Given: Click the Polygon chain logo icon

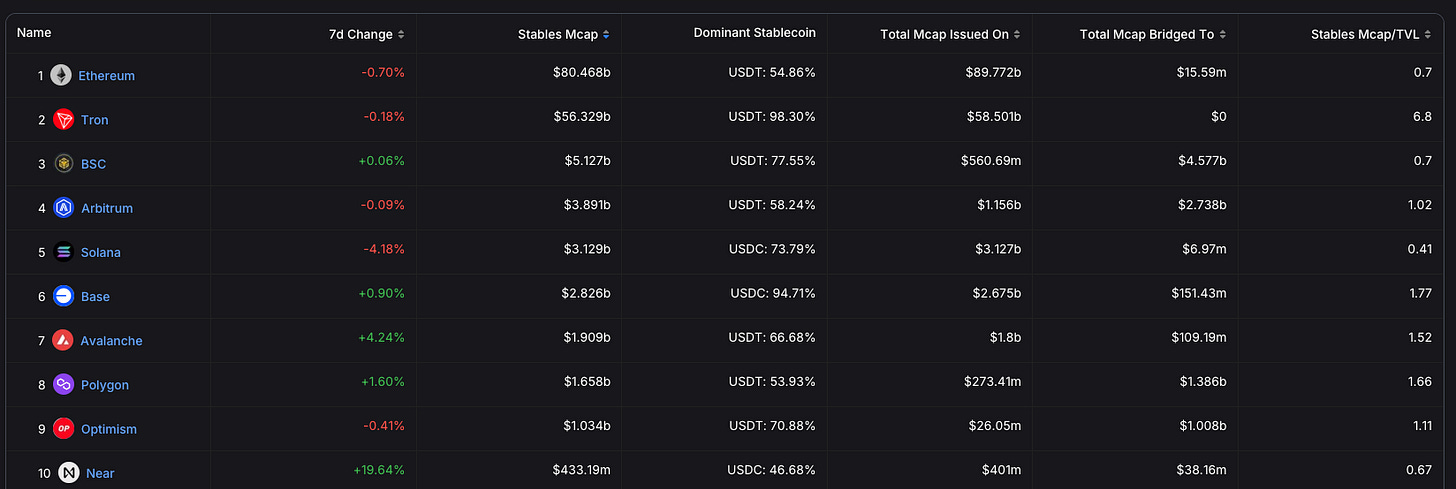Looking at the screenshot, I should pos(64,384).
